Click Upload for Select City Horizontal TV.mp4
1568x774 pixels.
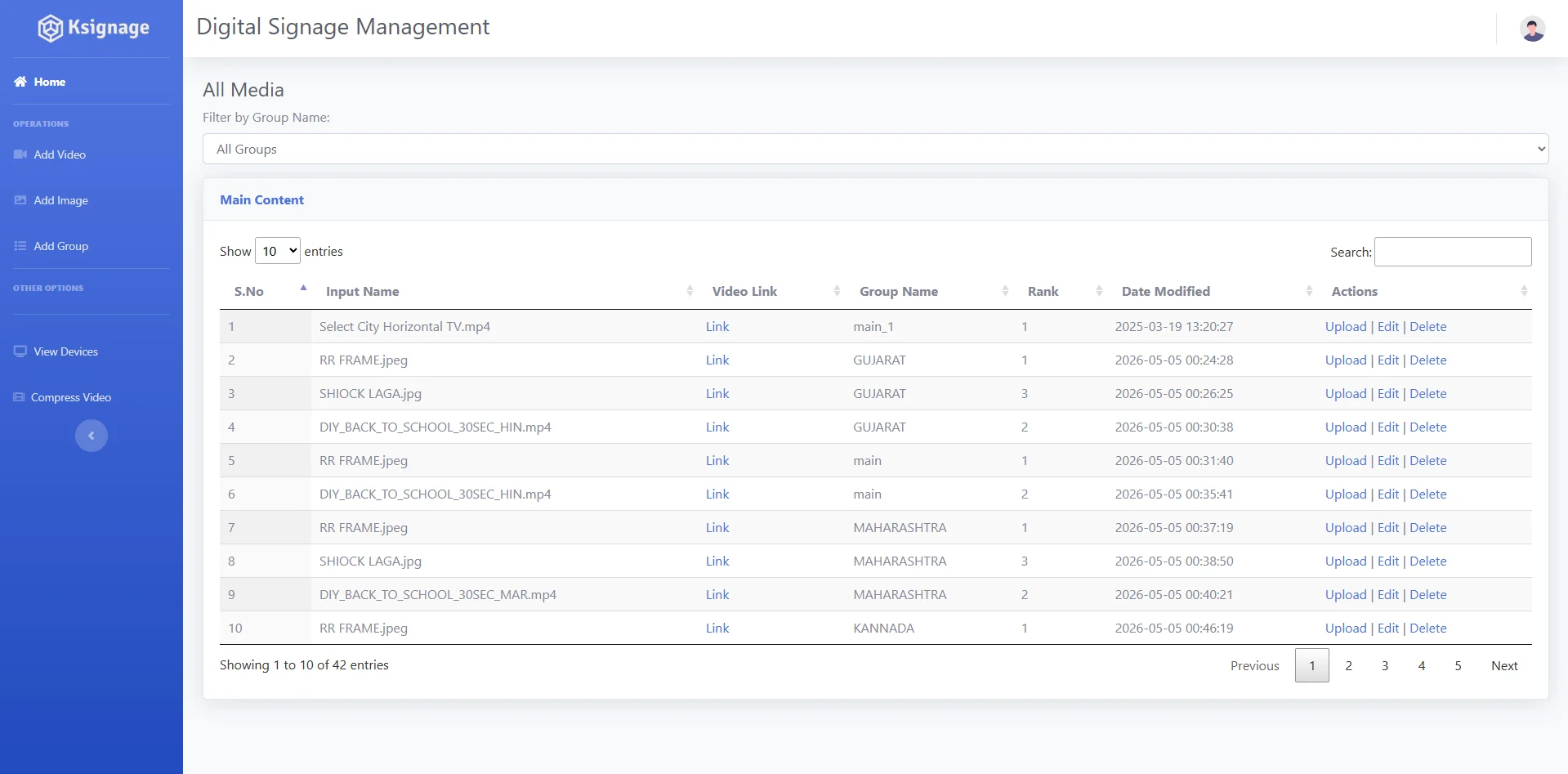pyautogui.click(x=1346, y=326)
